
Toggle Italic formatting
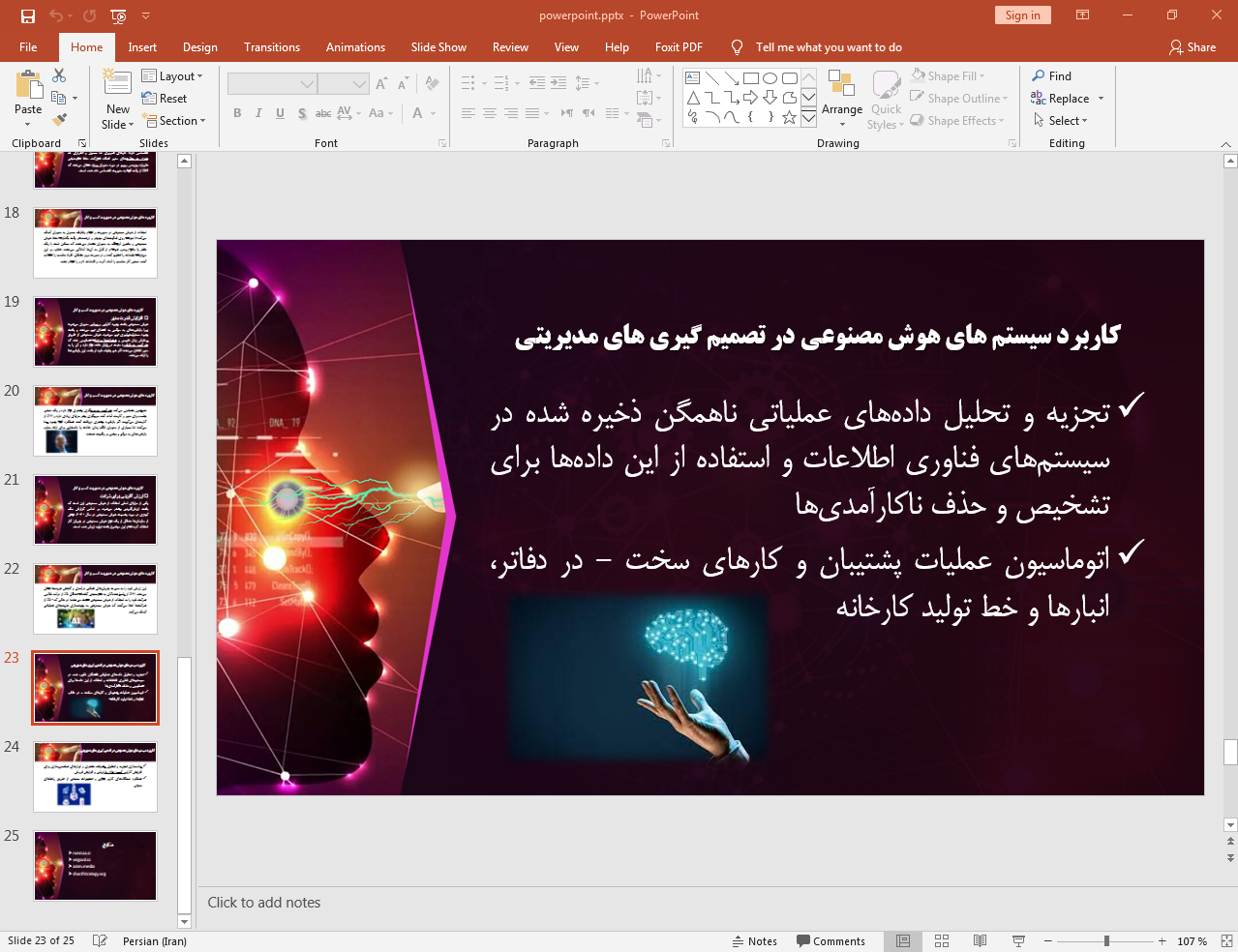[x=258, y=113]
